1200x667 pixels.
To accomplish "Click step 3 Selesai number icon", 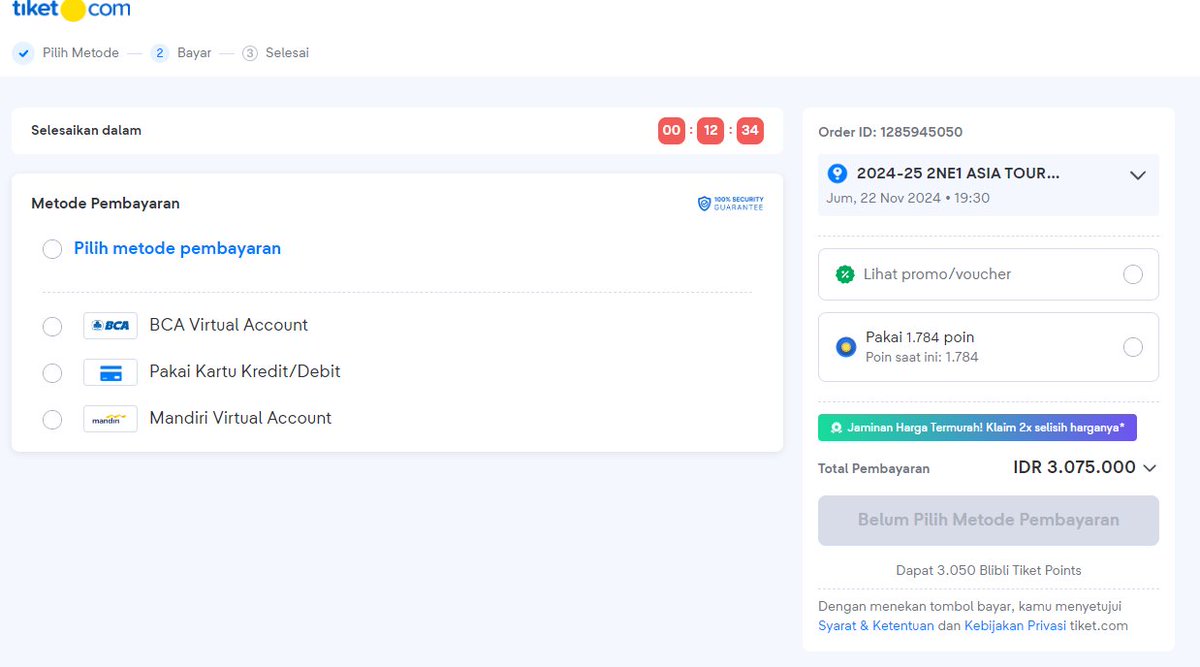I will [x=250, y=53].
